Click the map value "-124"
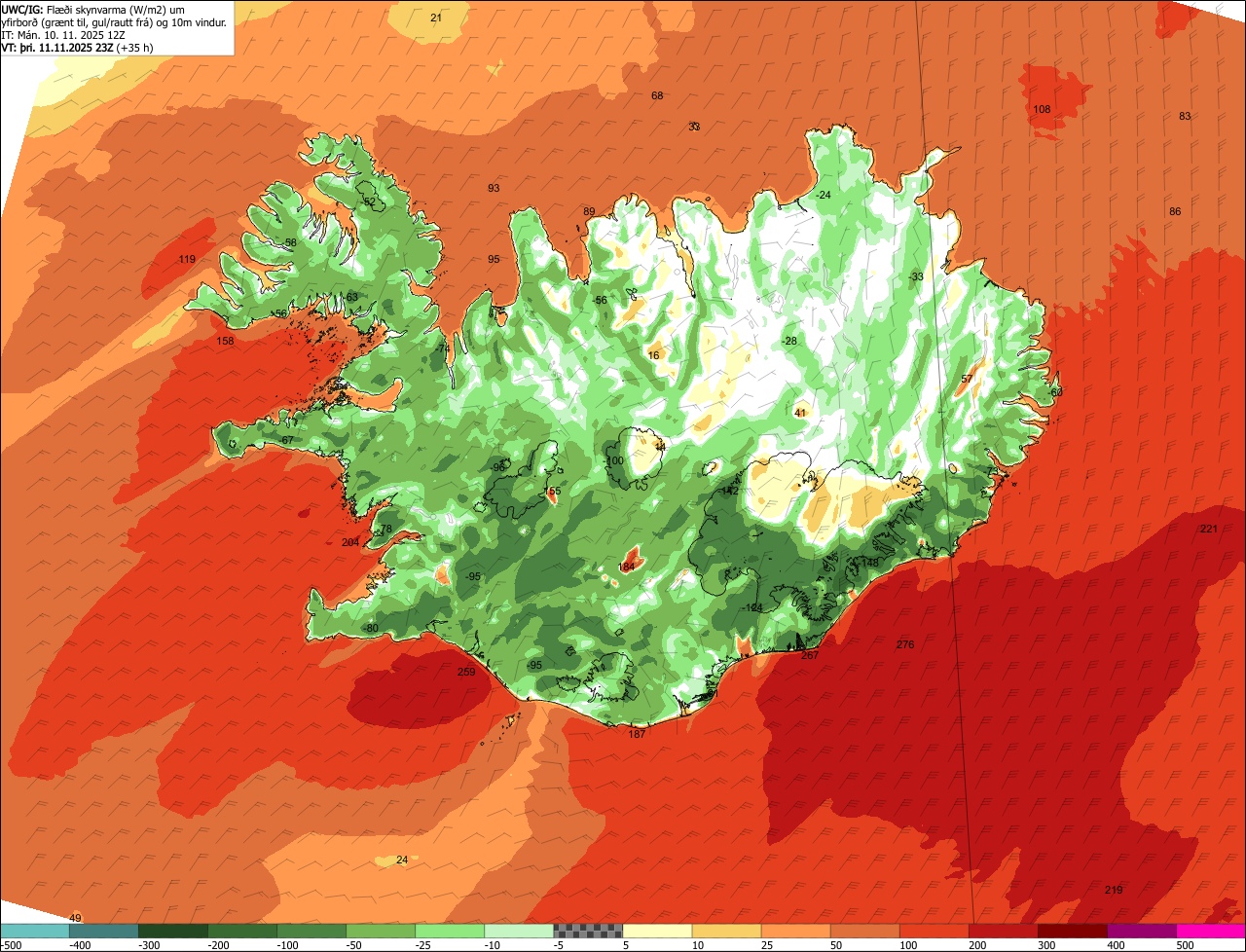Screen dimensions: 1246x952 point(753,607)
